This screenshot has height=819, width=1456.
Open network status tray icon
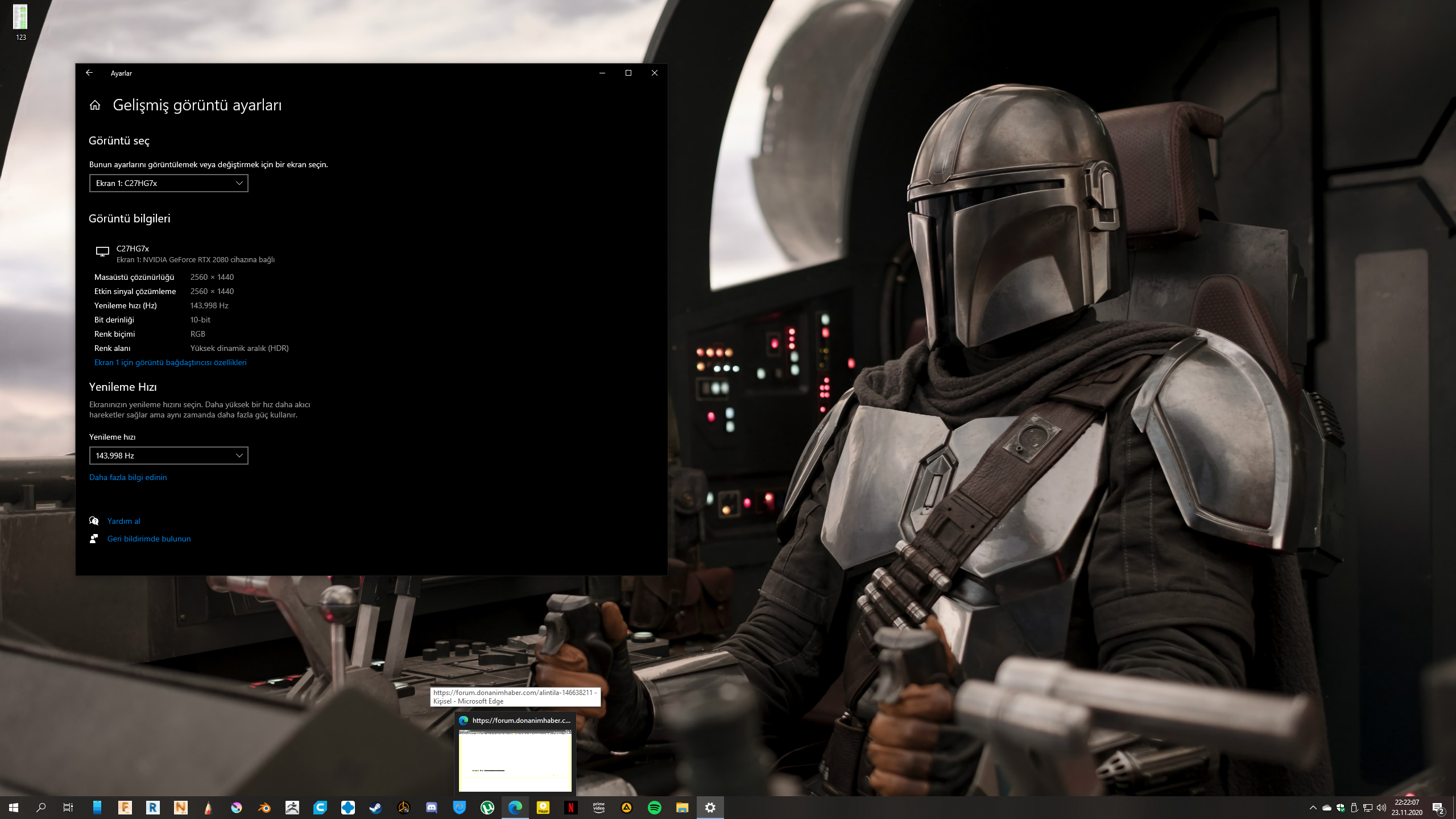click(x=1368, y=808)
